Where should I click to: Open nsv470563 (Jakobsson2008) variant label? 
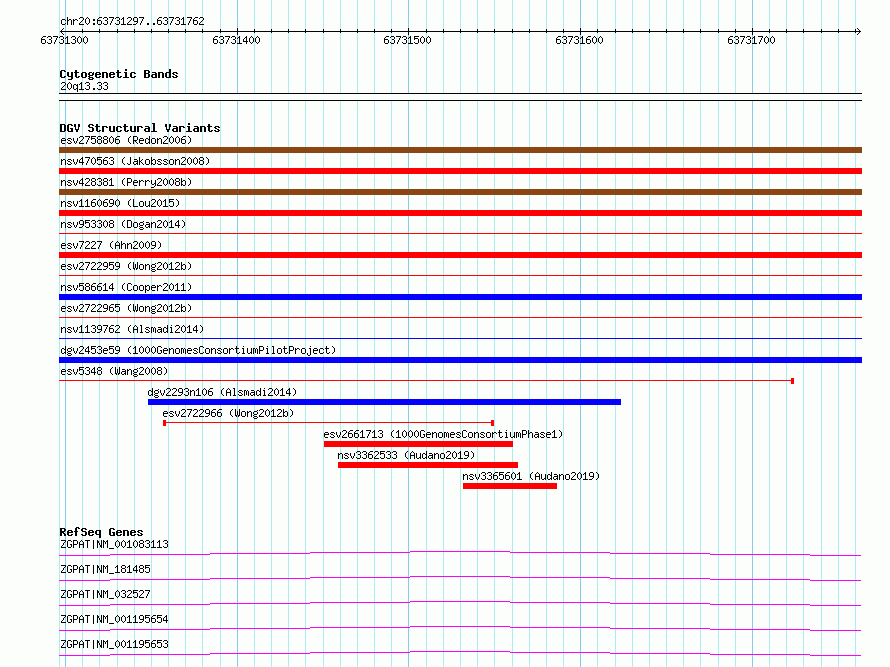click(135, 161)
